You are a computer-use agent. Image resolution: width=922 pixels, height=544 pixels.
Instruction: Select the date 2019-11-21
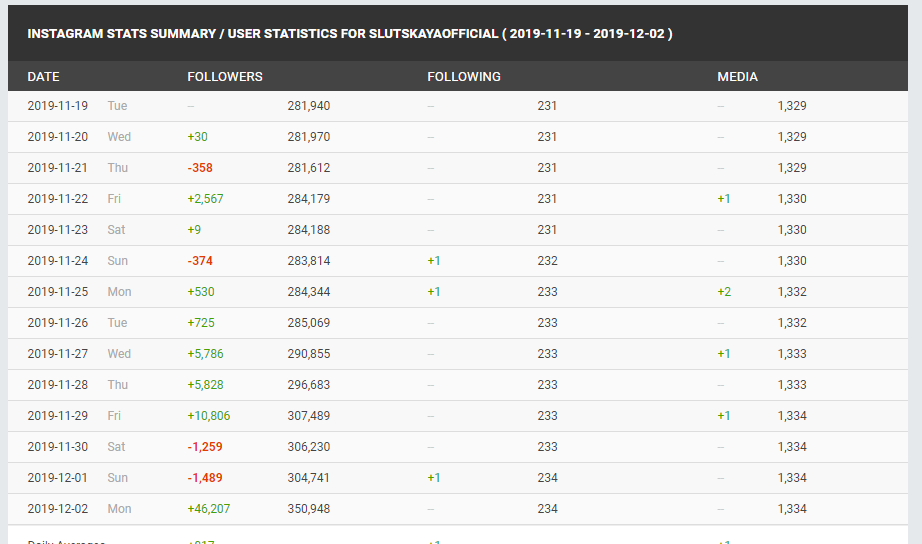pos(58,168)
